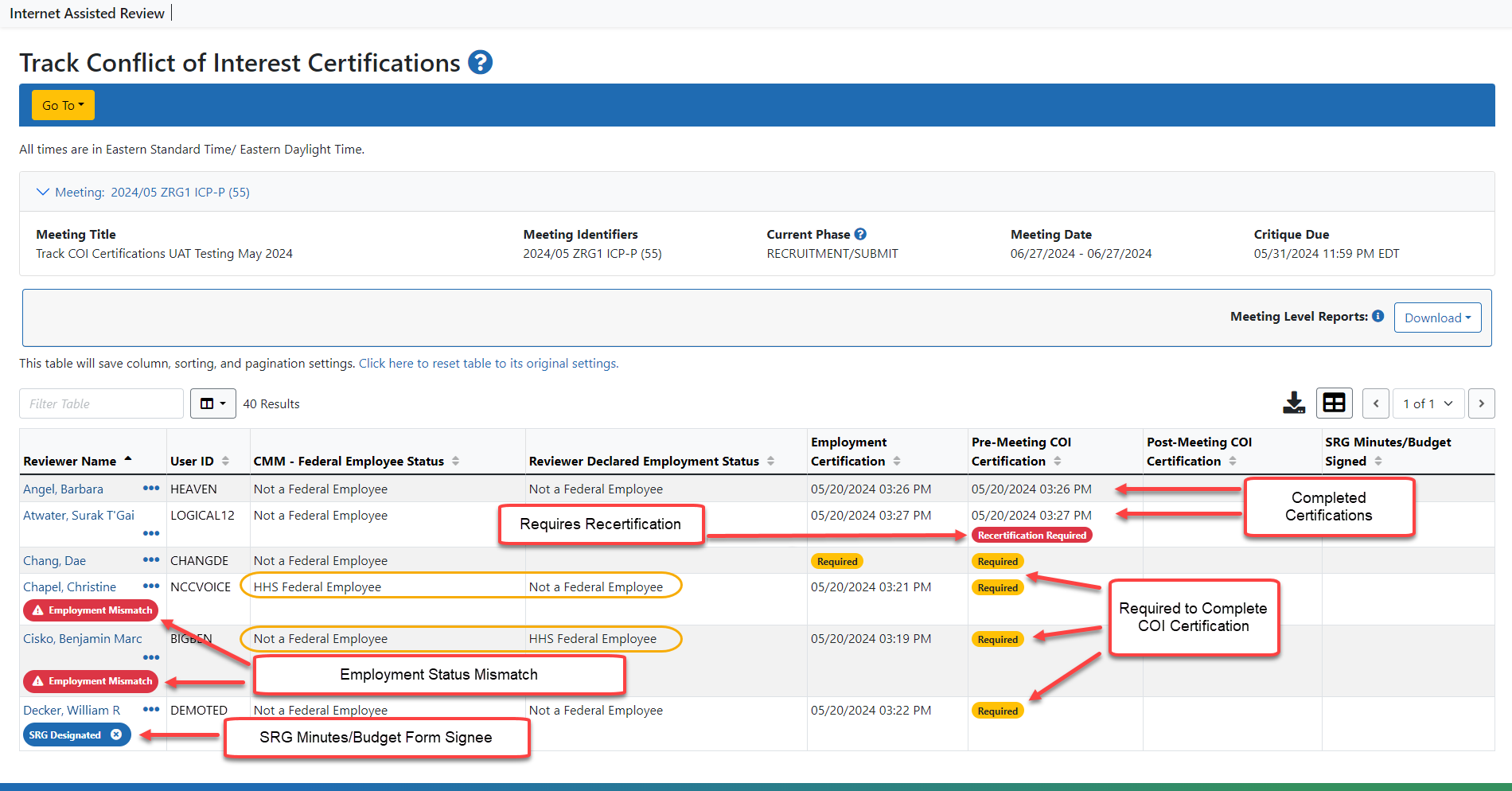Click Chang Dae's Employment Certification Required badge
The image size is (1512, 791).
point(837,561)
